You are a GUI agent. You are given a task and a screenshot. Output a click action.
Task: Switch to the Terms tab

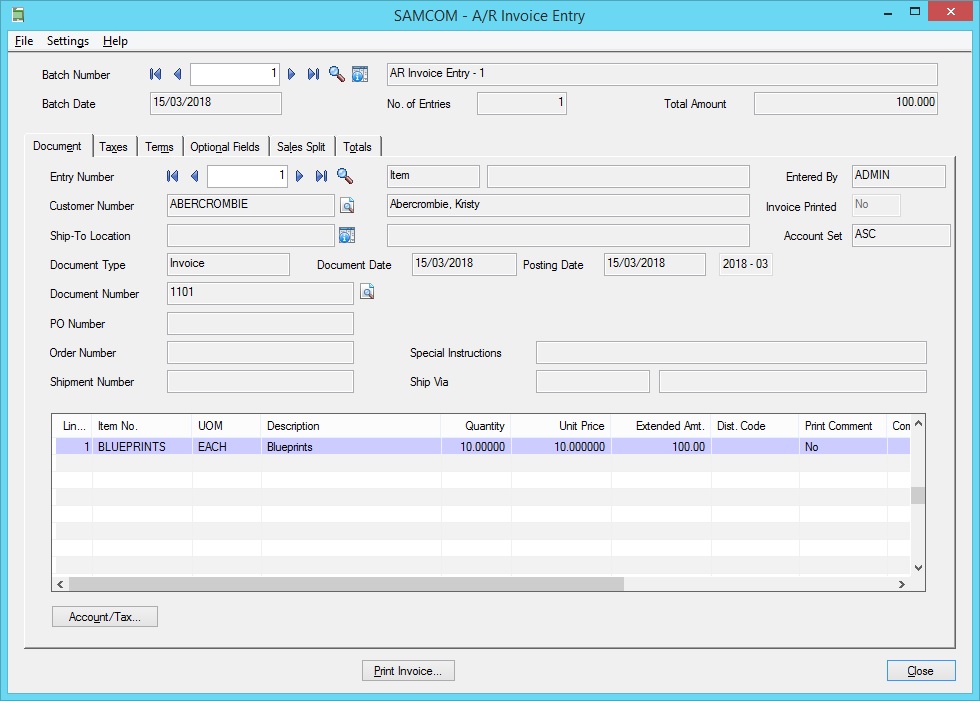click(159, 147)
